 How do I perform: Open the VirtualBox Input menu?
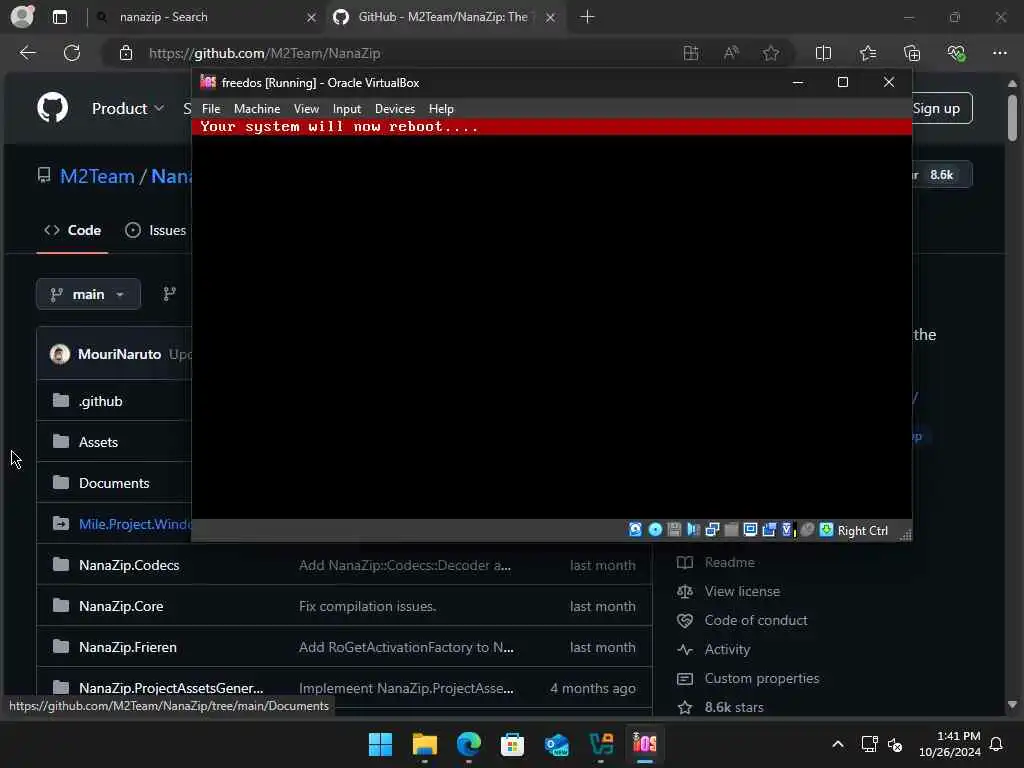point(347,109)
